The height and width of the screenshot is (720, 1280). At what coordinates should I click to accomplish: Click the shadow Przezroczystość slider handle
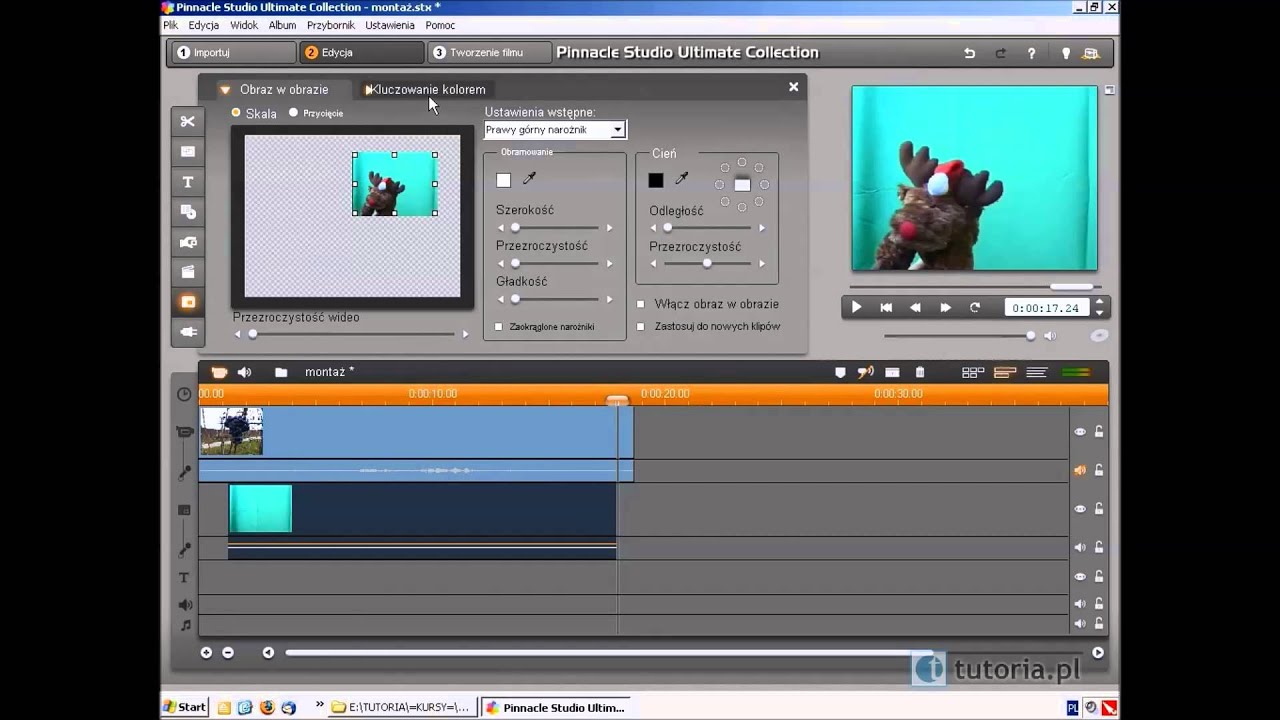(707, 263)
